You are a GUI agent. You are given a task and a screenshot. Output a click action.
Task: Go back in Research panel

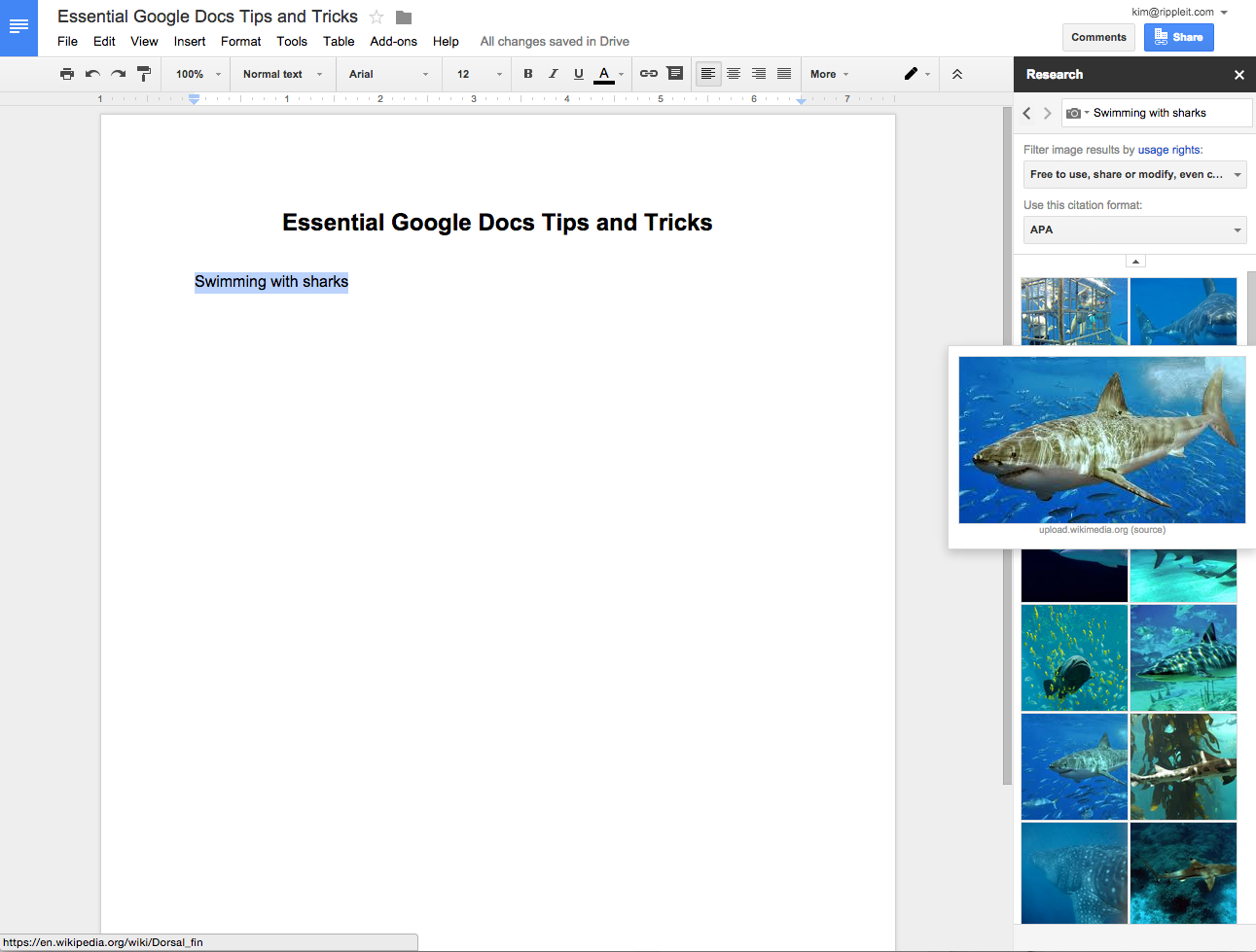pos(1026,114)
